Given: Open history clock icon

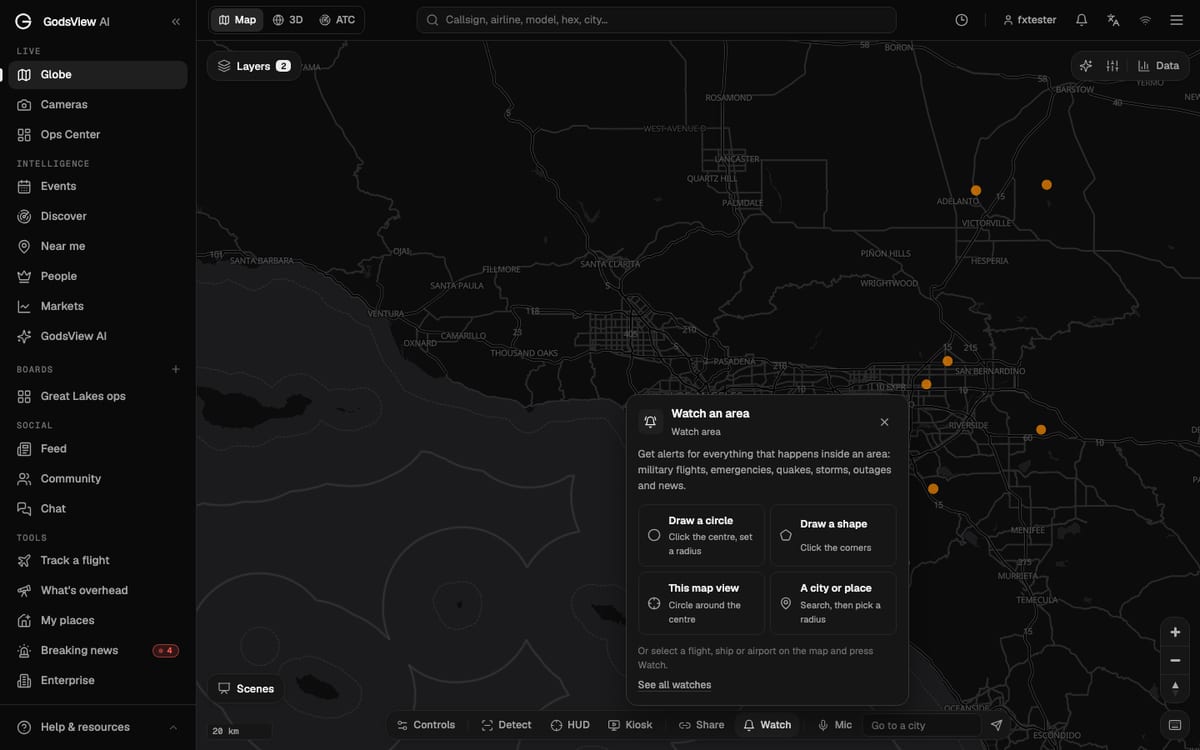Looking at the screenshot, I should click(961, 20).
